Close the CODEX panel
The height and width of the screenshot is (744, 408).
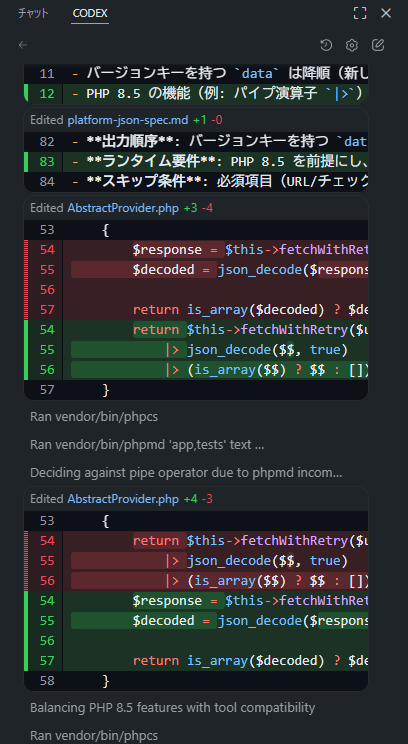coord(386,13)
